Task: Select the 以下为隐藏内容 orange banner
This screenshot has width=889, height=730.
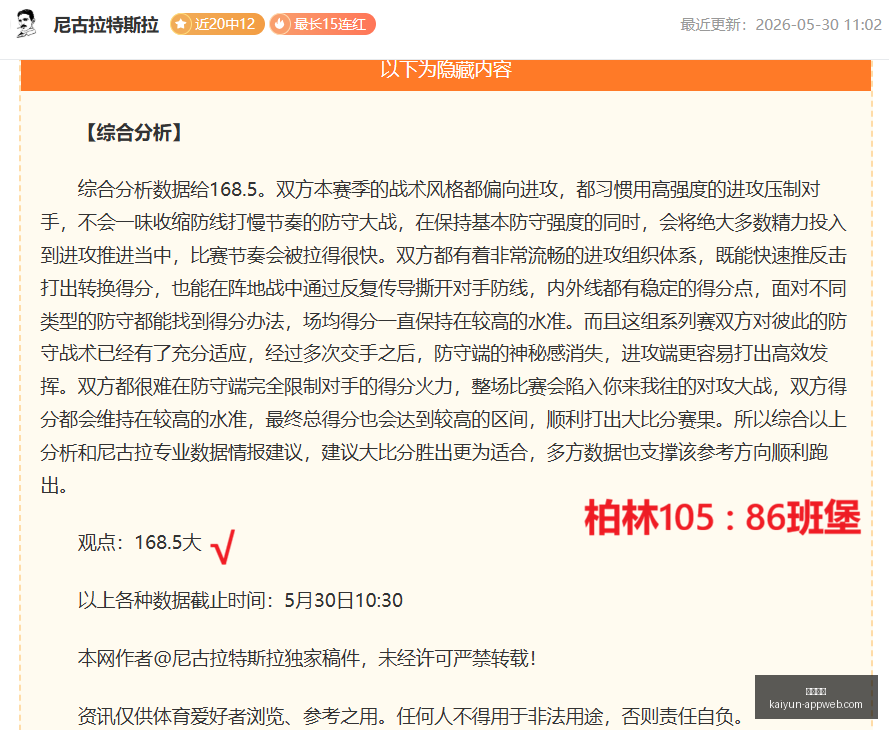Action: (x=446, y=74)
